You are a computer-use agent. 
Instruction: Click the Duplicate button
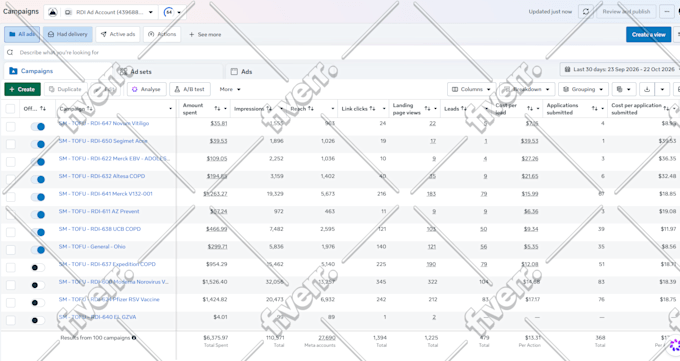tap(65, 89)
